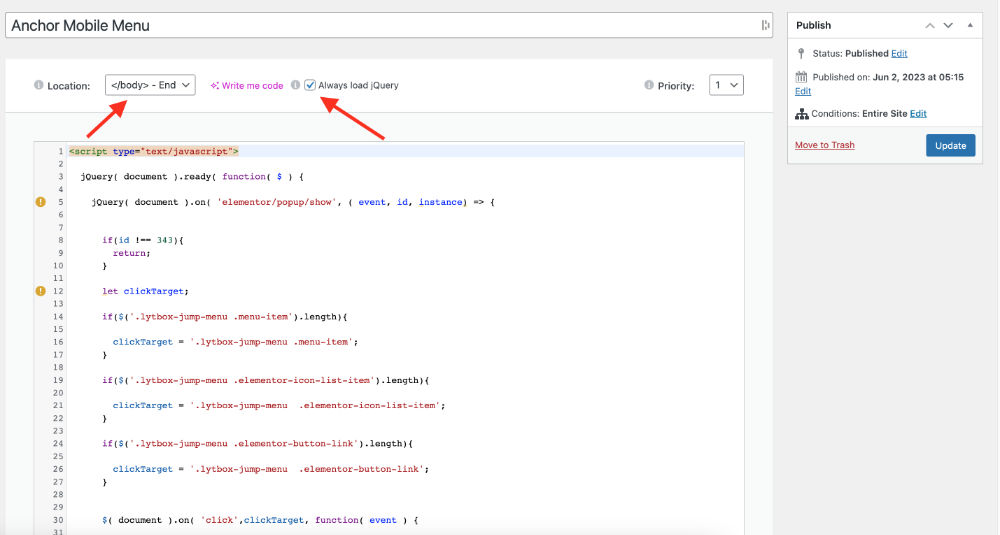The height and width of the screenshot is (535, 1000).
Task: Click the line 14 .menu-item length check
Action: coord(224,316)
